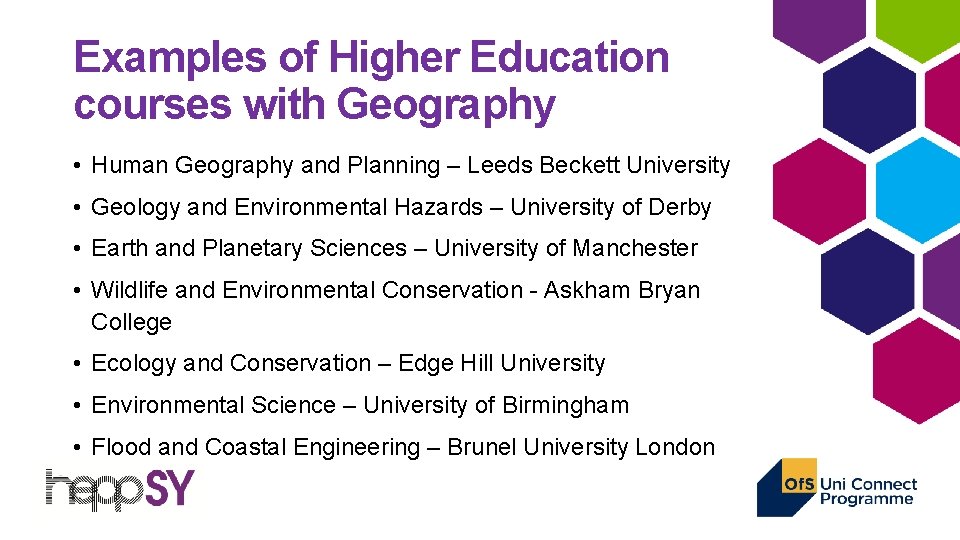Select Flood and Coastal Engineering course text

pyautogui.click(x=255, y=447)
